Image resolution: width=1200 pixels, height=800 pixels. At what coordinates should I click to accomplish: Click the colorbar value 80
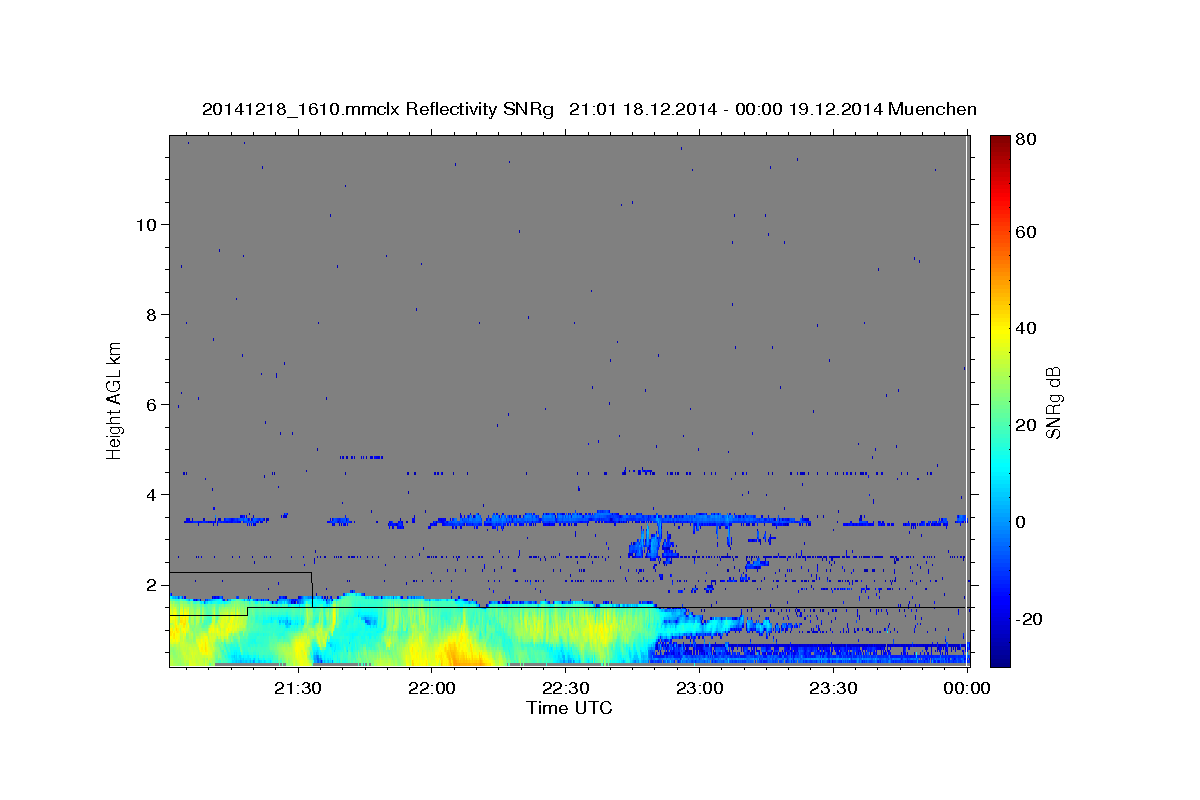click(1026, 140)
